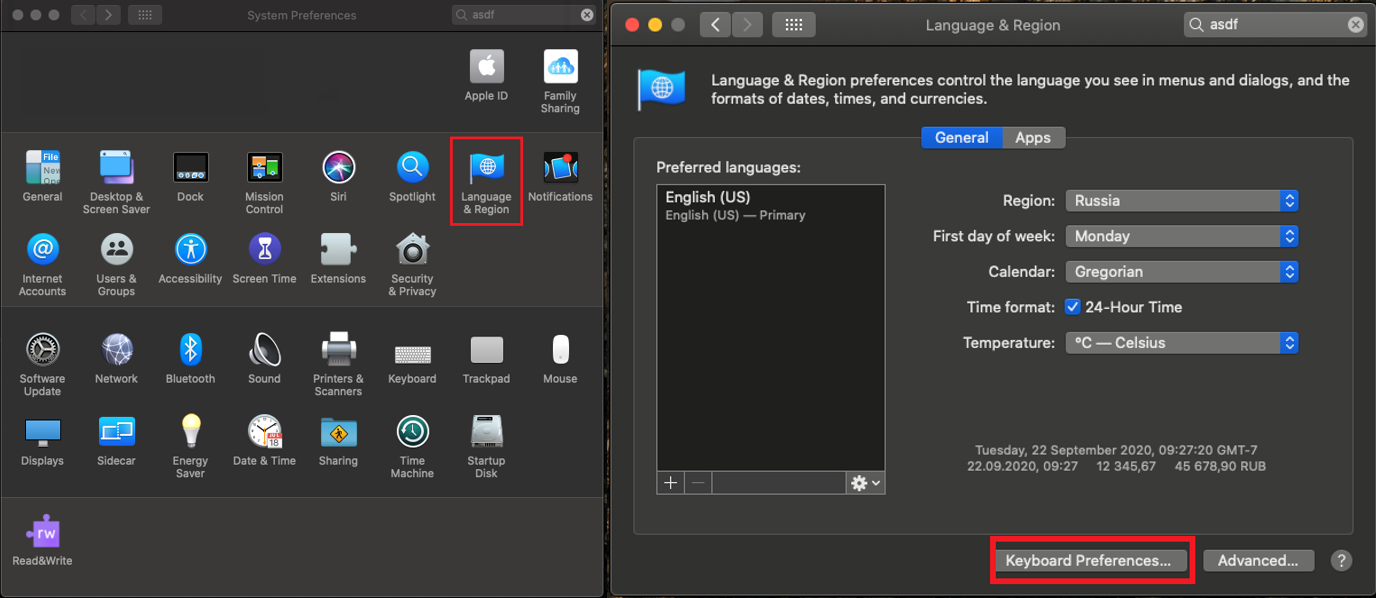Go forward in Language & Region window

point(746,25)
